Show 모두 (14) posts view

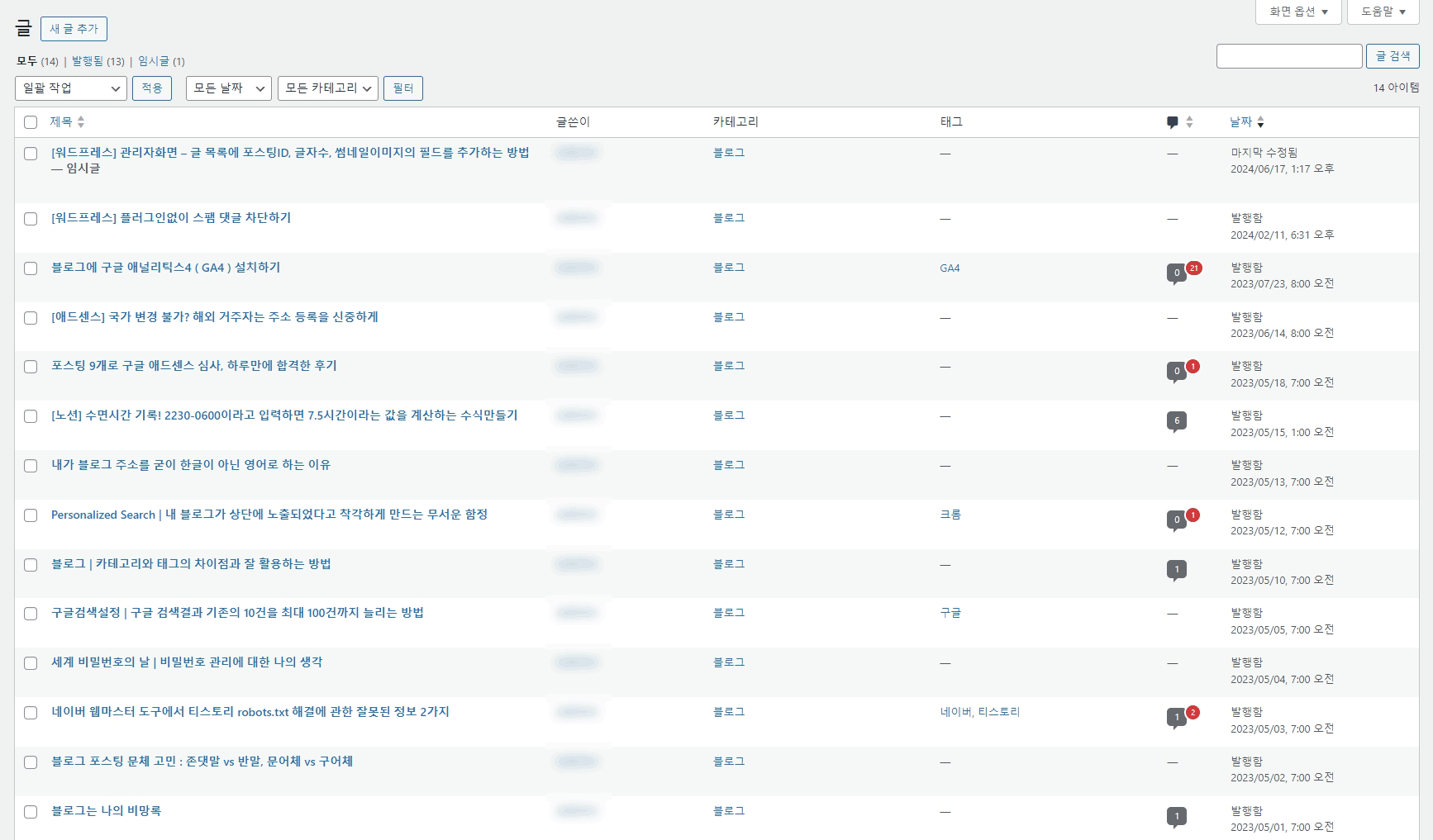pyautogui.click(x=37, y=61)
